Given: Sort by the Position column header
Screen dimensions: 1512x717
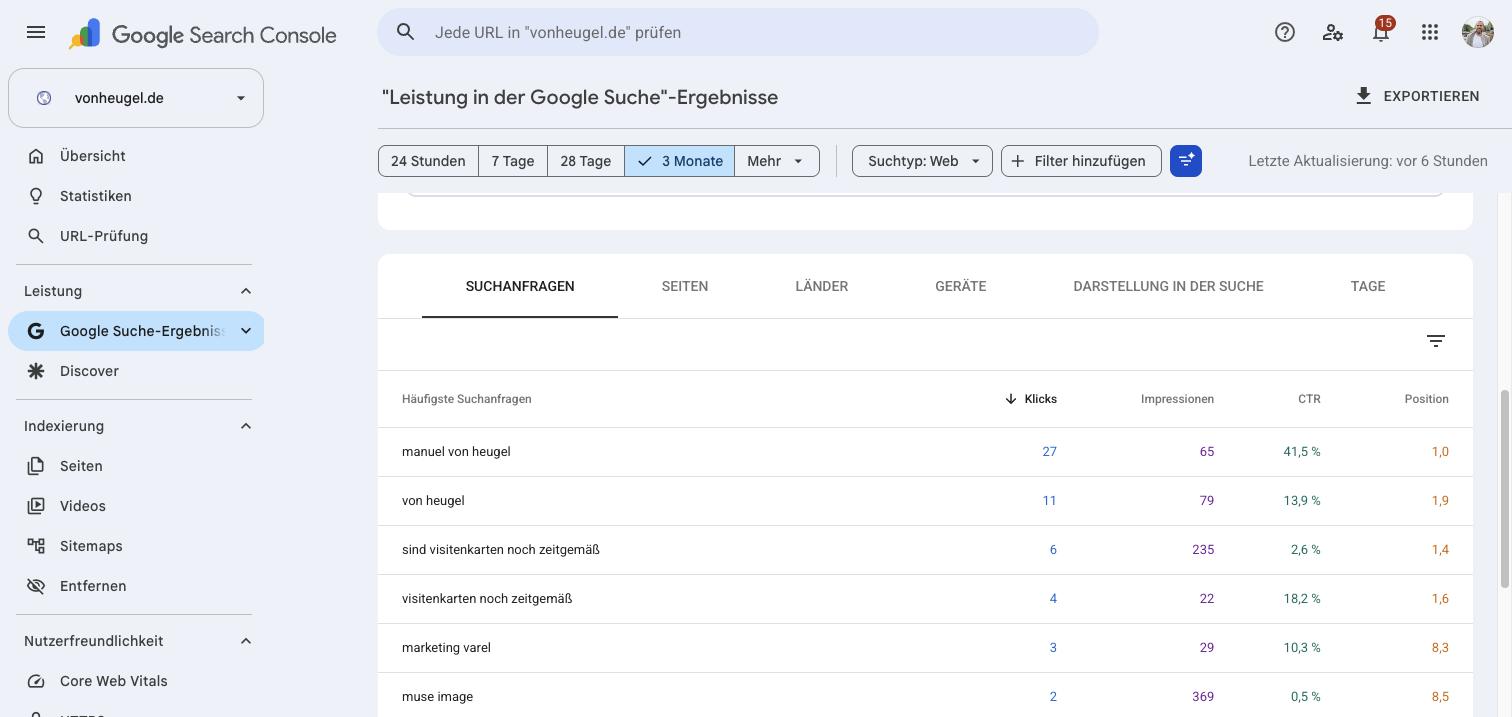Looking at the screenshot, I should coord(1426,399).
